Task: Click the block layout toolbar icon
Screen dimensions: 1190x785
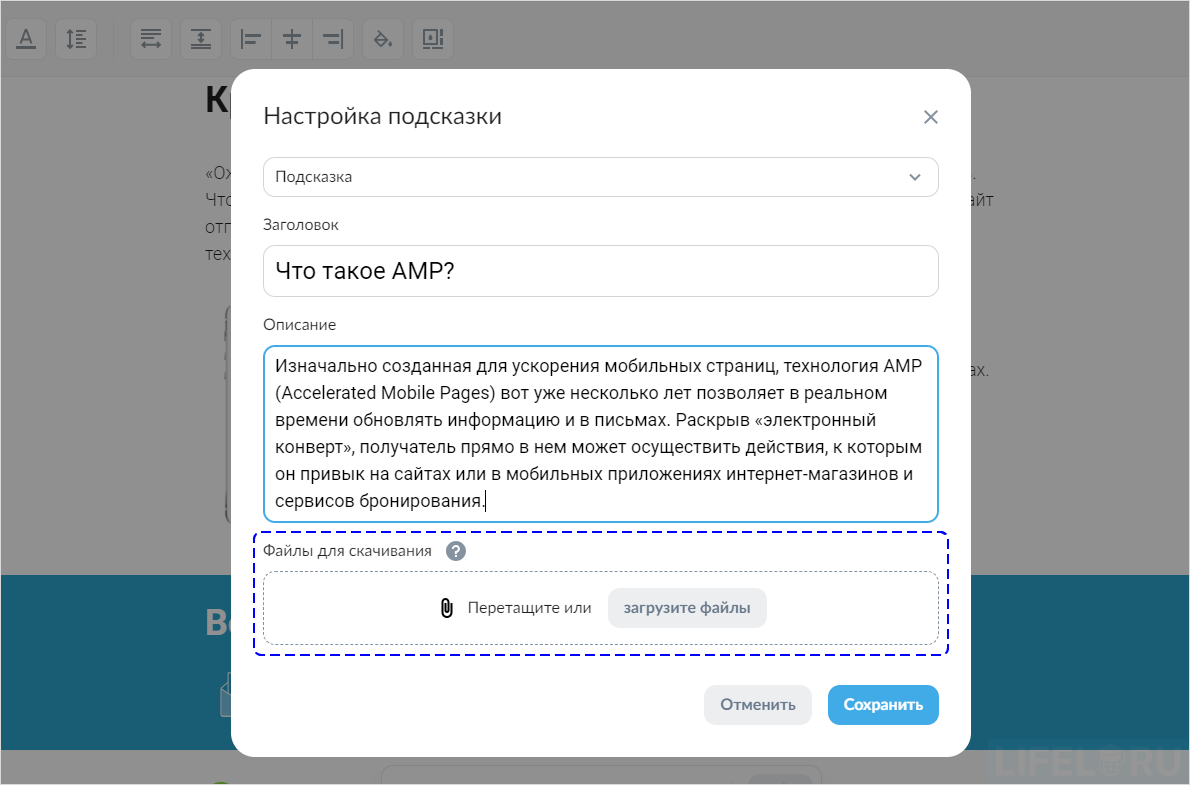Action: (x=433, y=39)
